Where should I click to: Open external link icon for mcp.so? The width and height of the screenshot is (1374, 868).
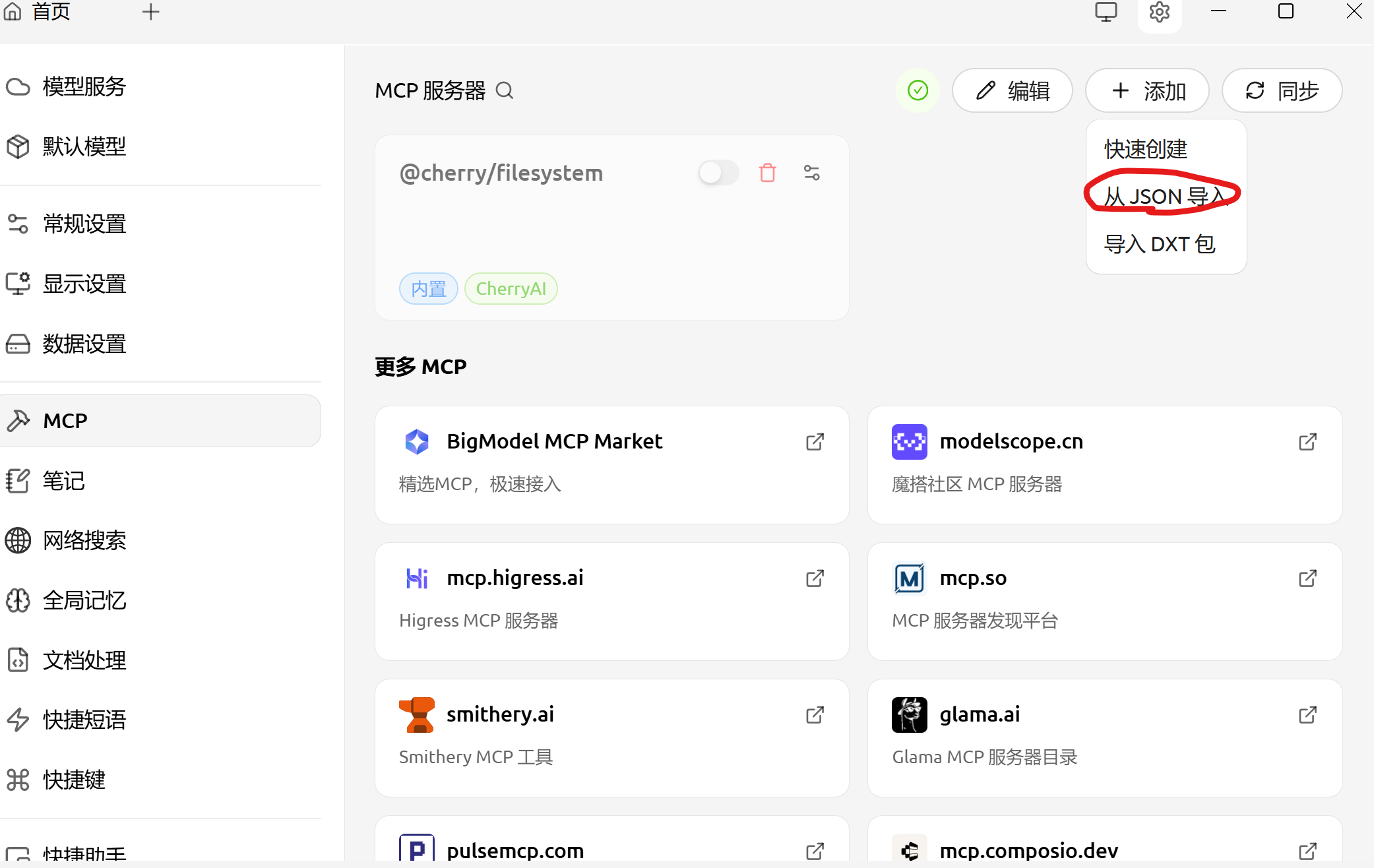pos(1308,578)
